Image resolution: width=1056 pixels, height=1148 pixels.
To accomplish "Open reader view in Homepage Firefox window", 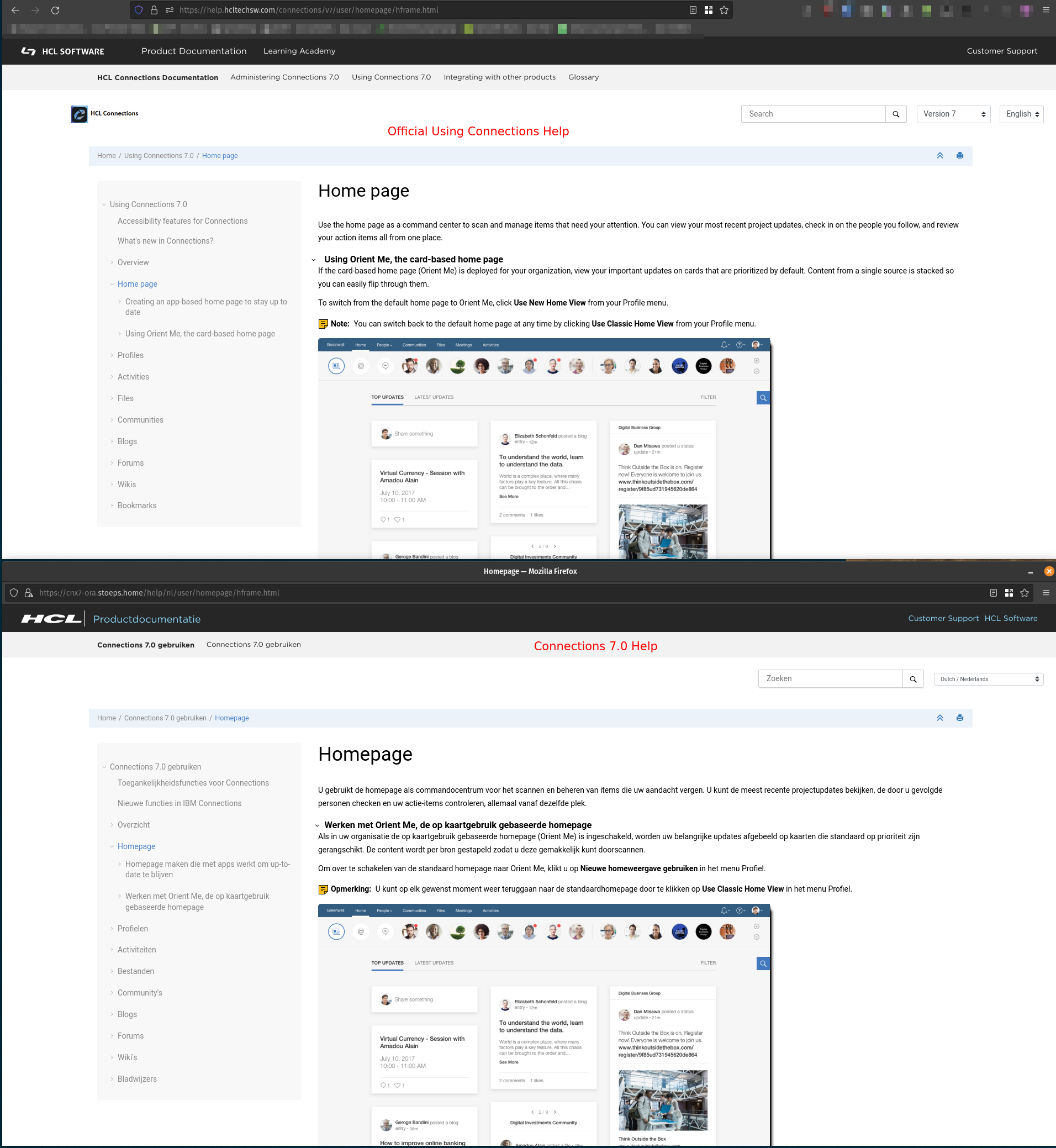I will 993,593.
